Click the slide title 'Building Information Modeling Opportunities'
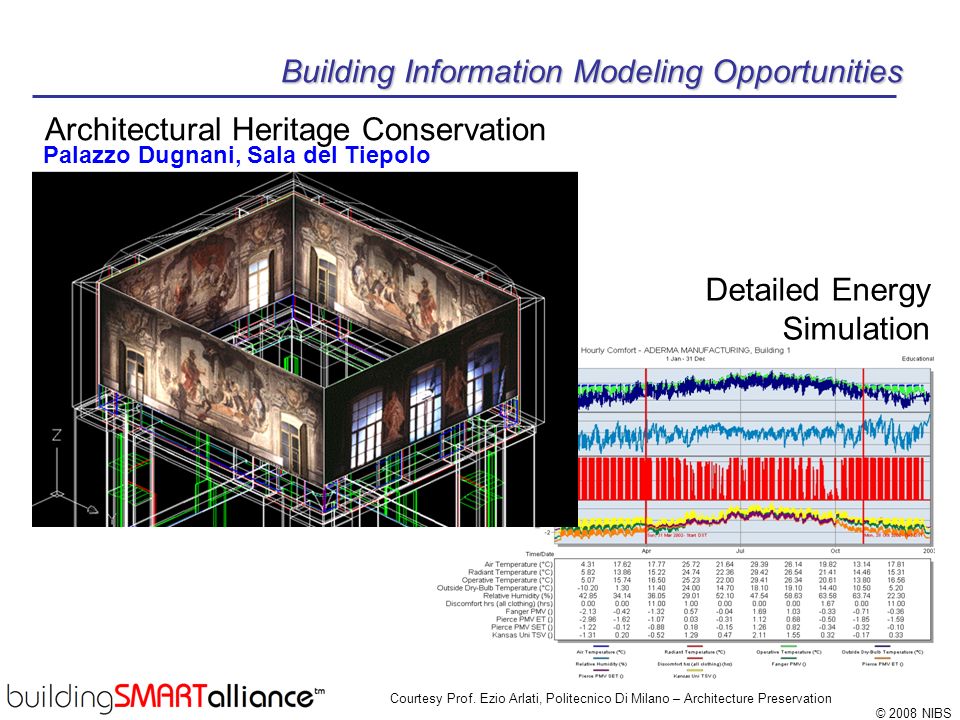The width and height of the screenshot is (960, 720). (x=592, y=72)
